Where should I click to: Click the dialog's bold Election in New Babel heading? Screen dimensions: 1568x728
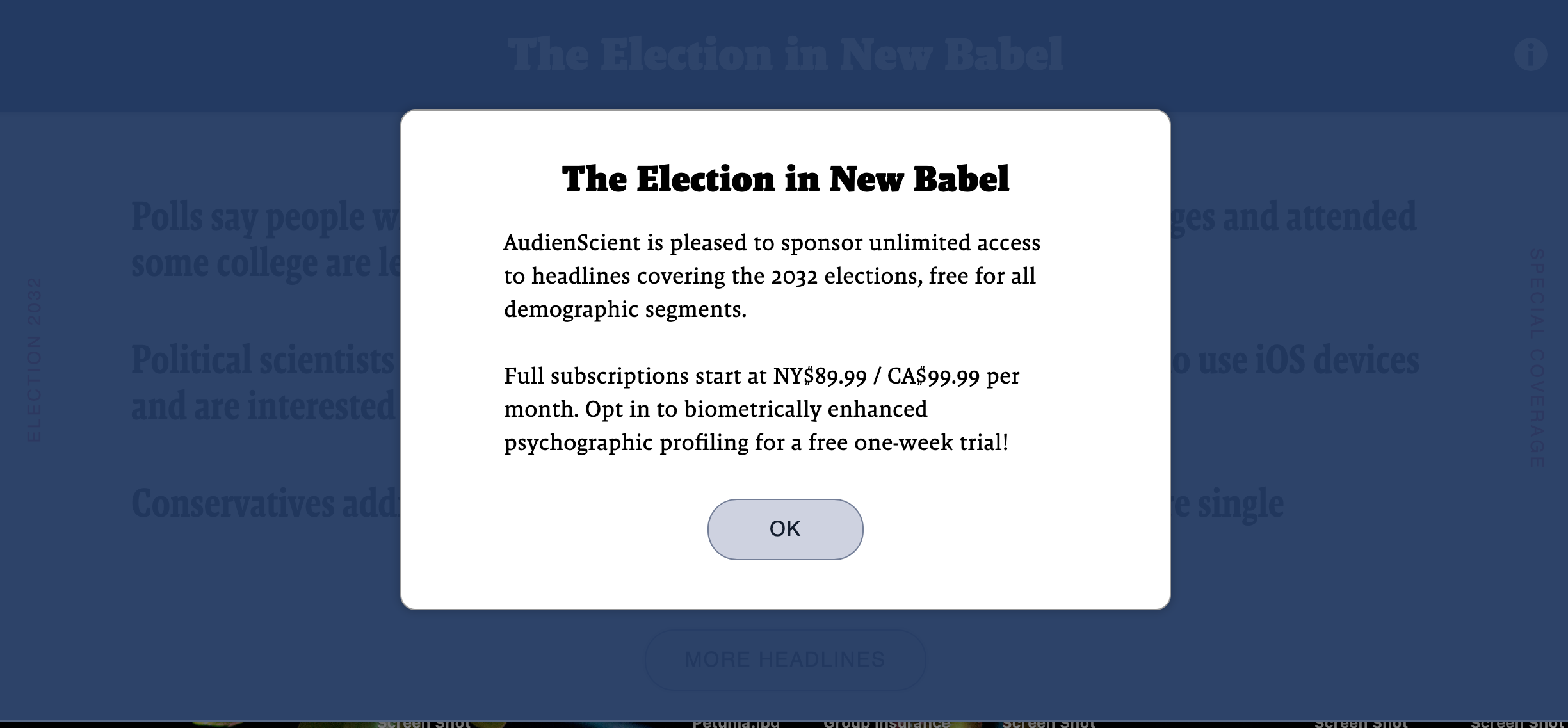tap(785, 179)
